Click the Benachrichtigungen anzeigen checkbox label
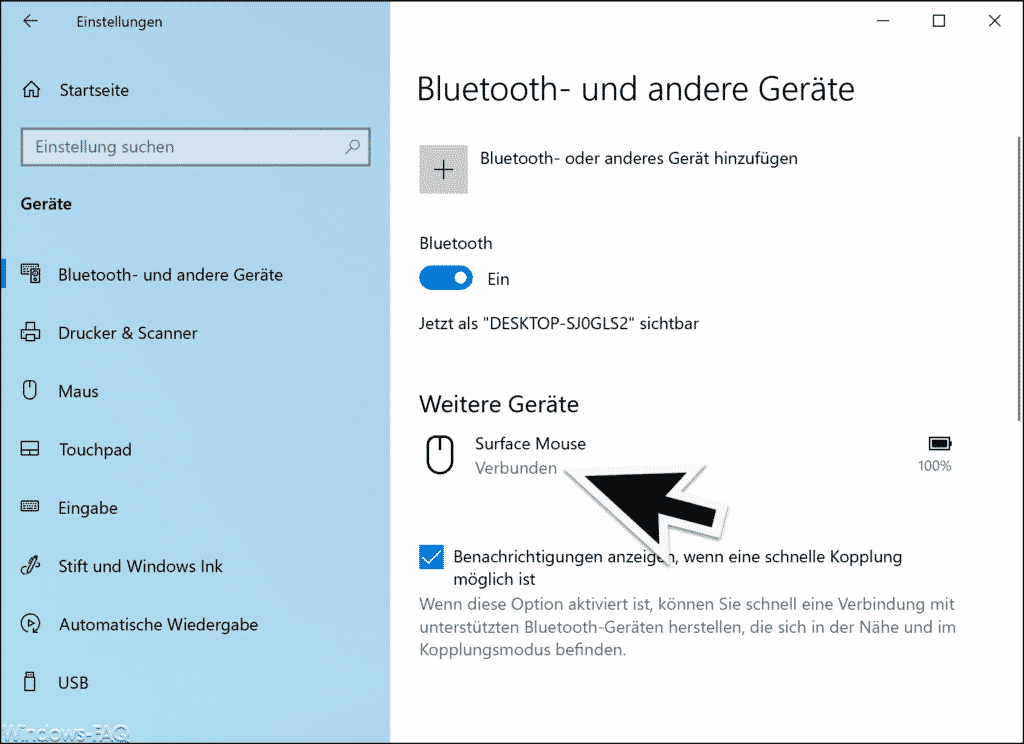1024x744 pixels. (678, 568)
